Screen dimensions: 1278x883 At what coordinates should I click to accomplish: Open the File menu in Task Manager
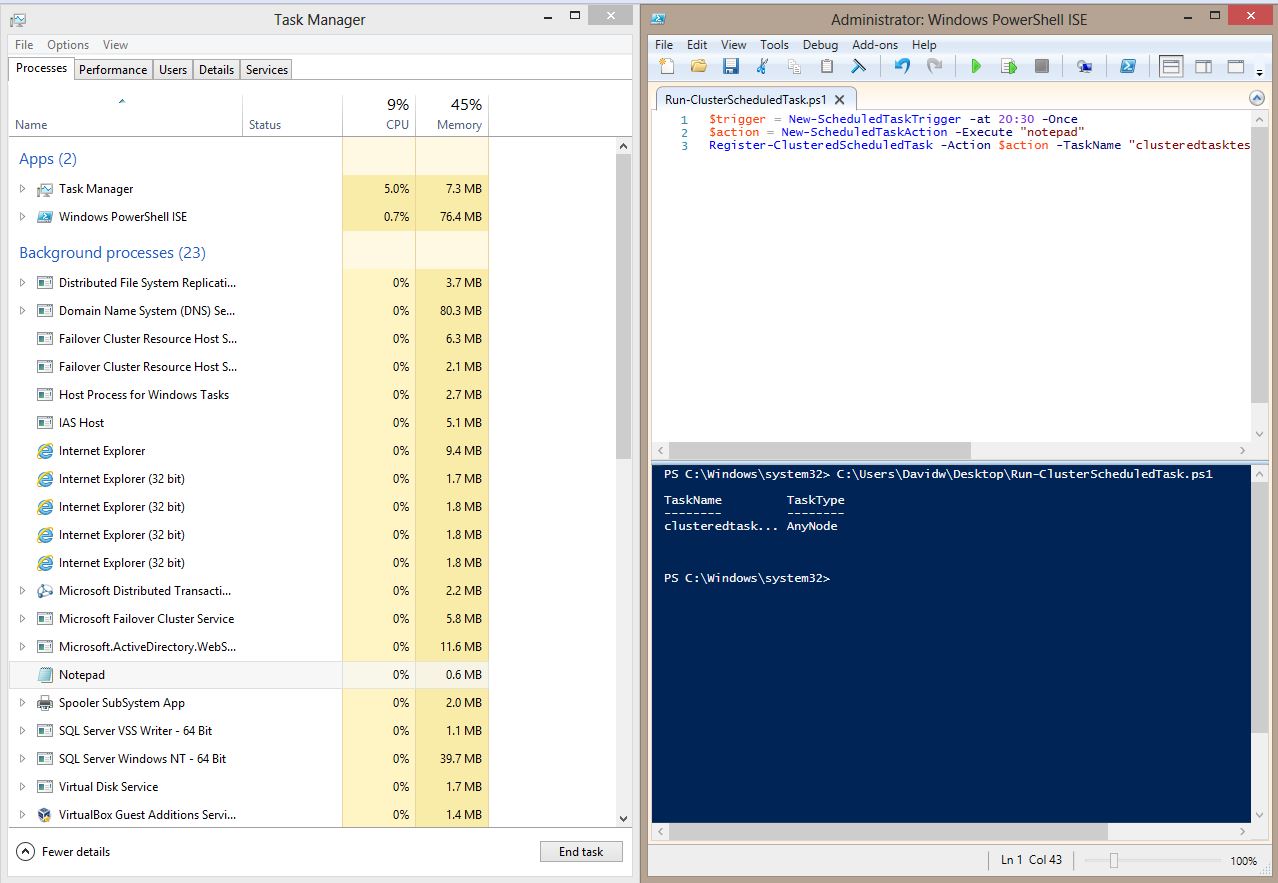24,45
